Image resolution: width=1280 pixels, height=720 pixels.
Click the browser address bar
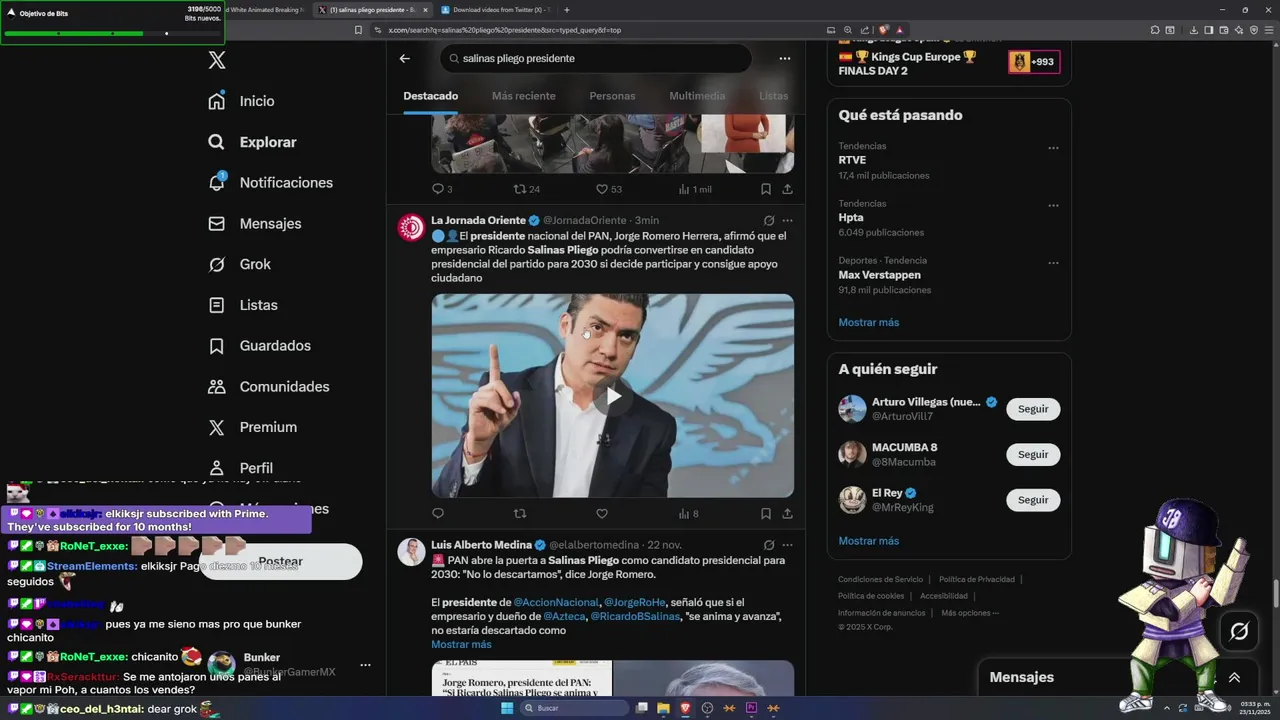tap(600, 30)
